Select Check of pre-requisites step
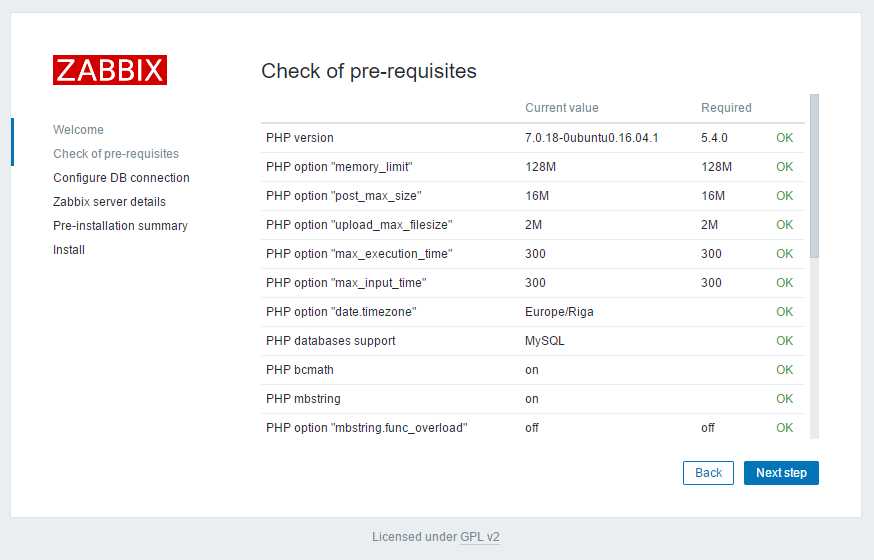Image resolution: width=874 pixels, height=560 pixels. click(116, 154)
